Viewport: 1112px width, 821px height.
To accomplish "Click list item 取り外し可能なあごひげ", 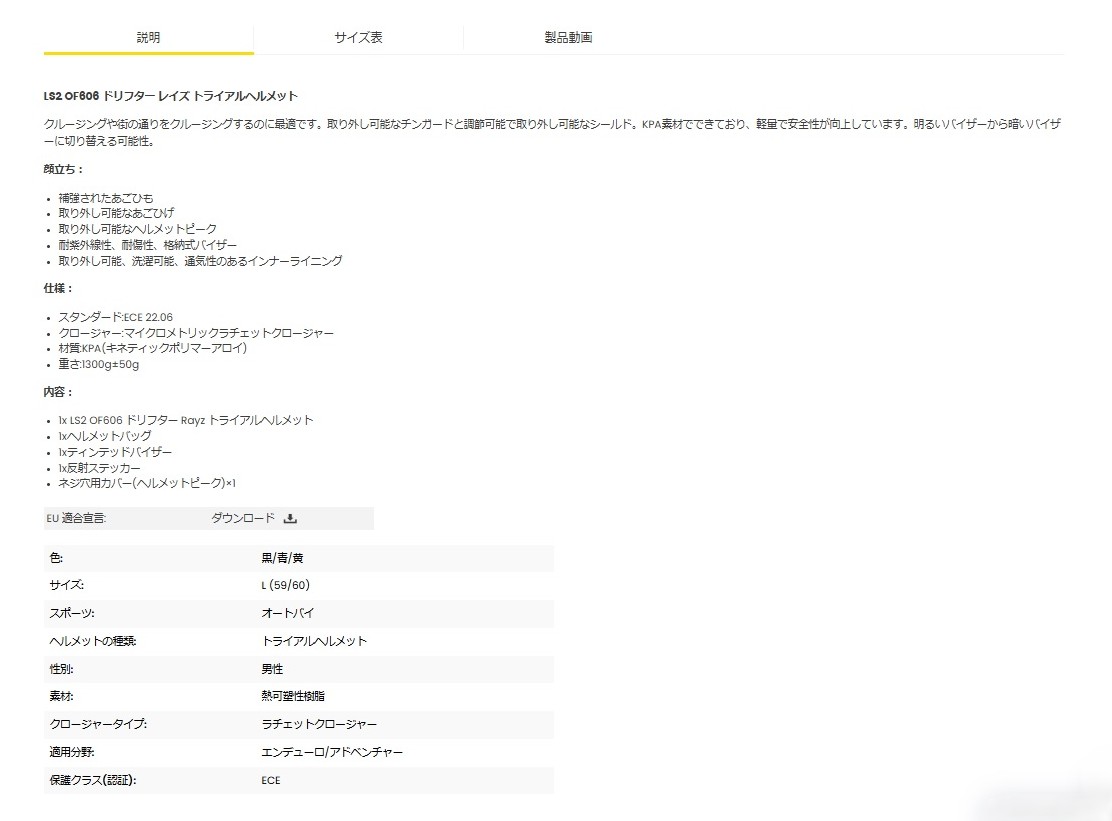I will click(x=116, y=213).
